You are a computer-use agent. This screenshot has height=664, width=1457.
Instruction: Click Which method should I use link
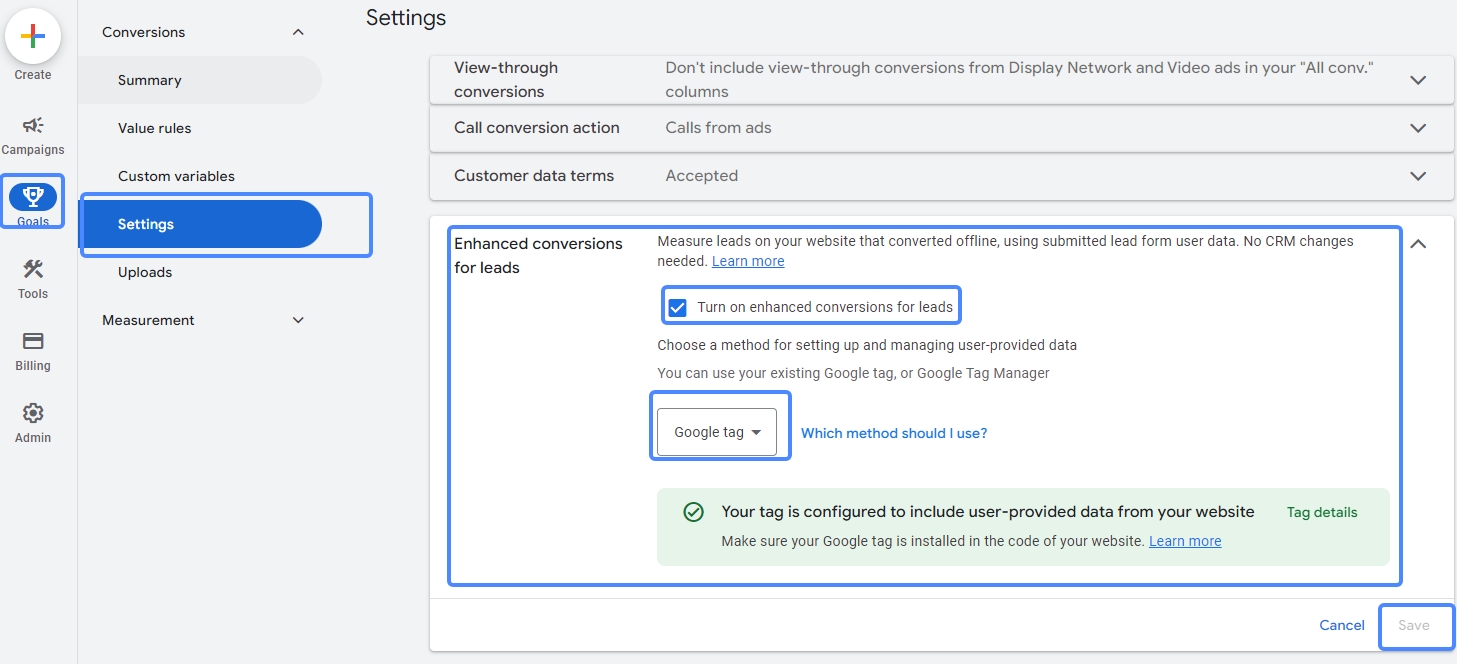click(894, 433)
